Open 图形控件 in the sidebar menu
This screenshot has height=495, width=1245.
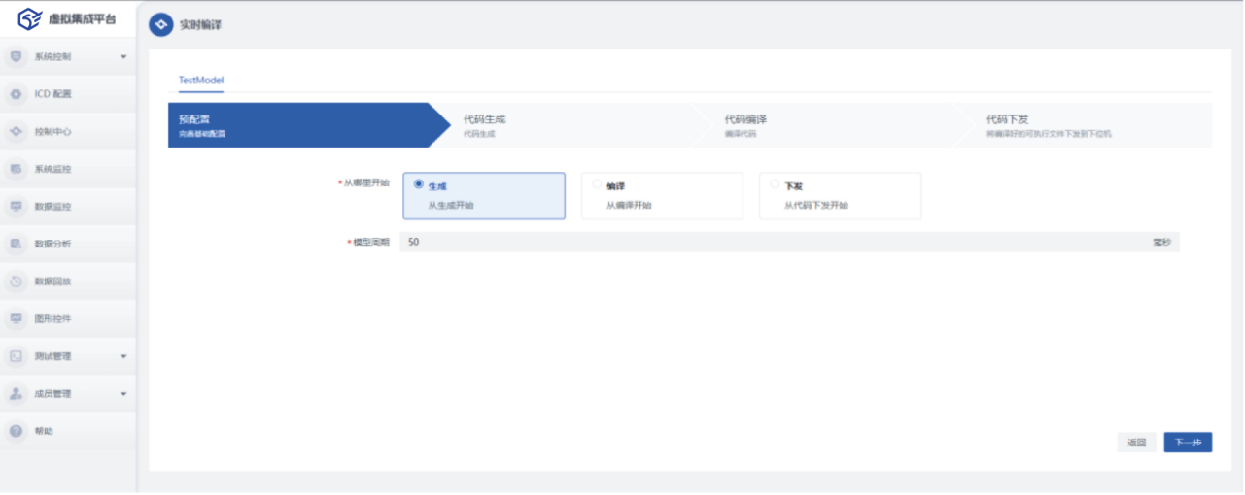click(54, 319)
